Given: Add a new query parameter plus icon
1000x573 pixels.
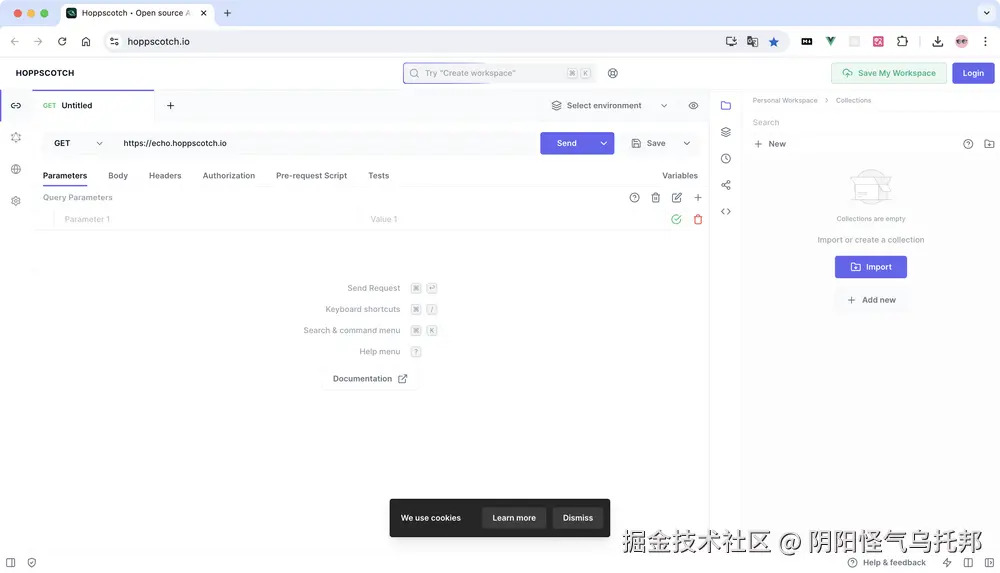Looking at the screenshot, I should (698, 198).
